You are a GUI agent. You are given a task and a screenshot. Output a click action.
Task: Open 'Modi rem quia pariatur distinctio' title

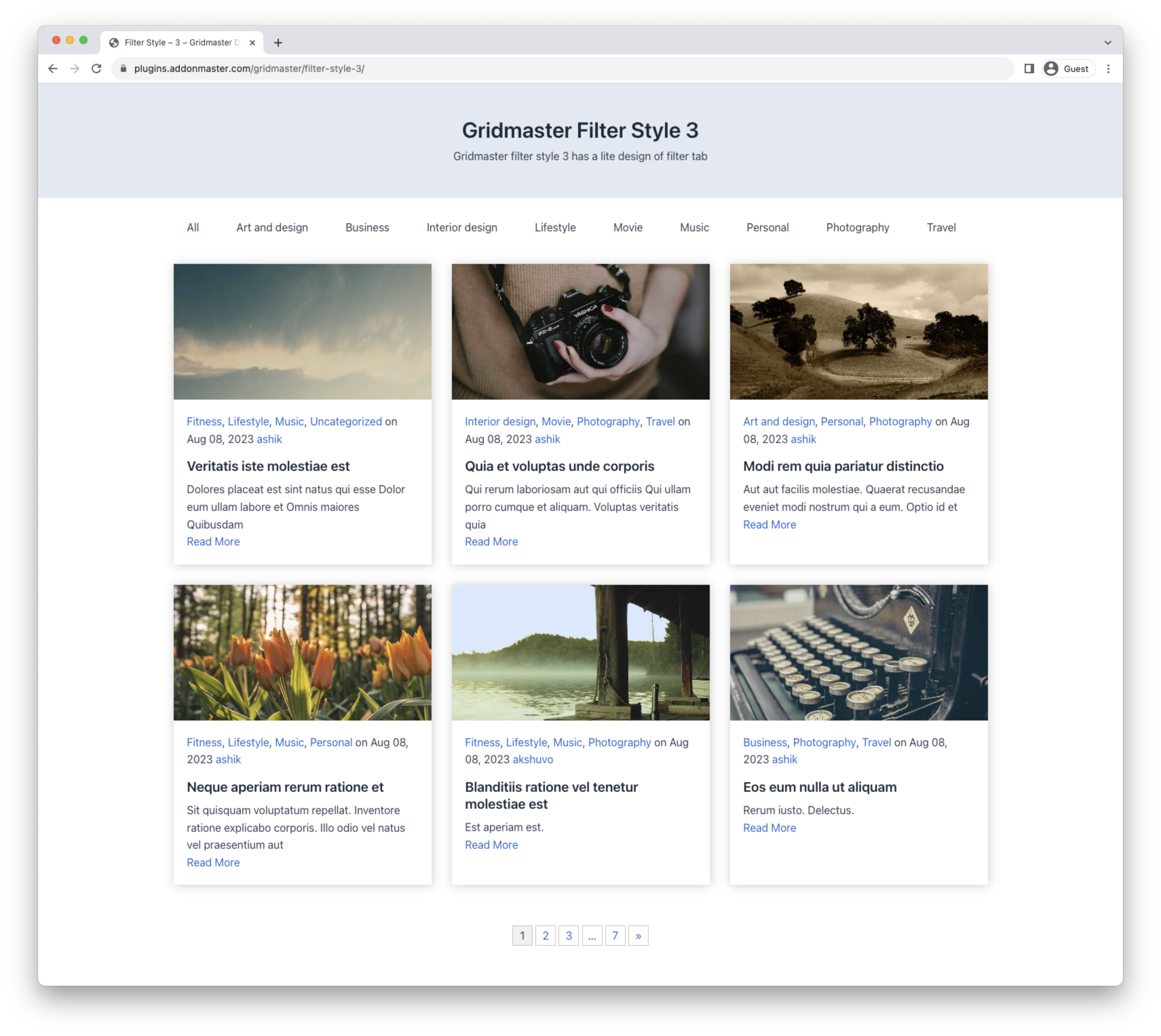pos(843,466)
